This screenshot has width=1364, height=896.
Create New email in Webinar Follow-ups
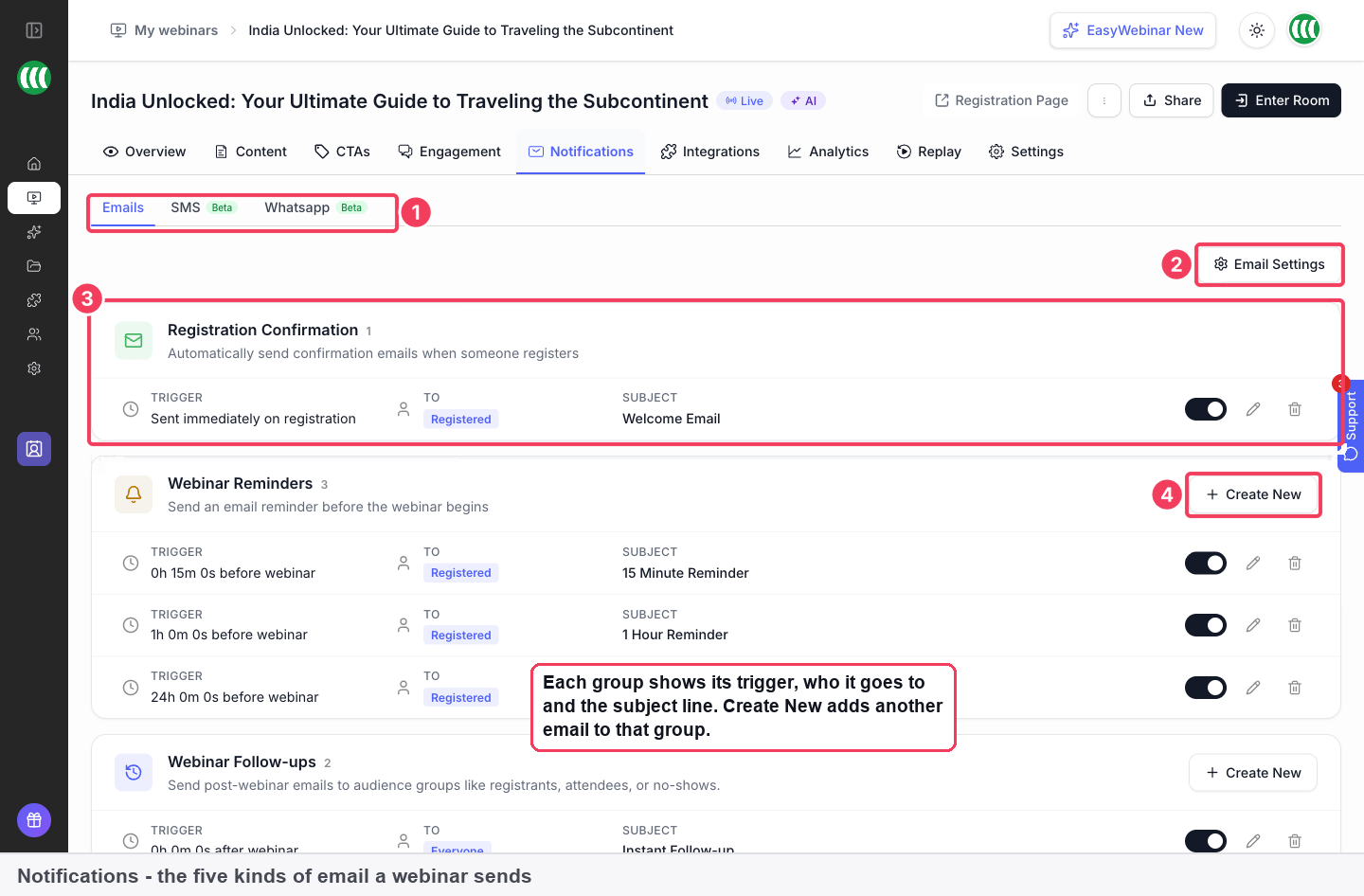(x=1253, y=773)
